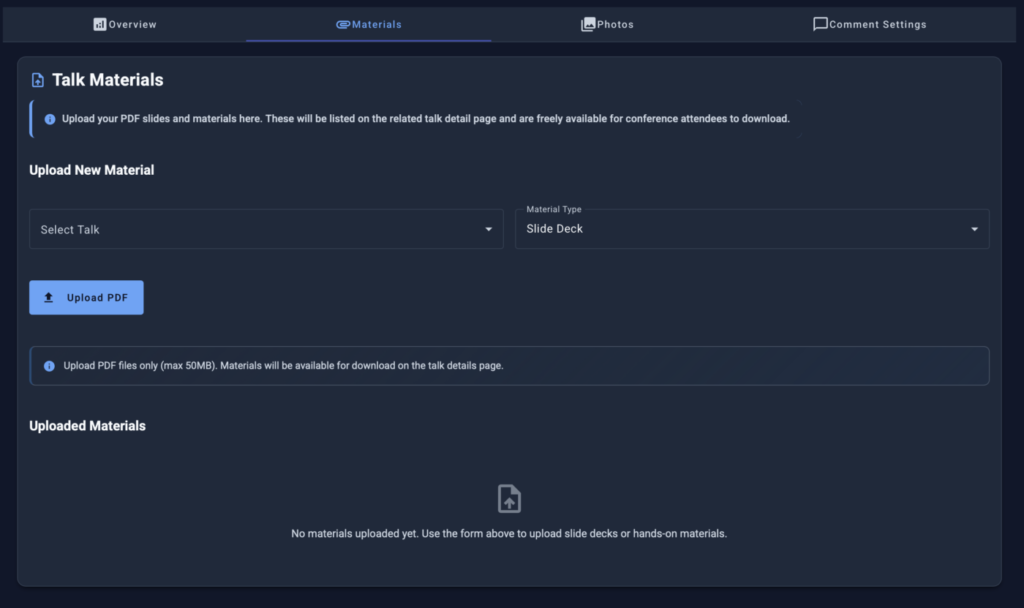Switch to the Overview tab
Image resolution: width=1024 pixels, height=608 pixels.
click(125, 25)
